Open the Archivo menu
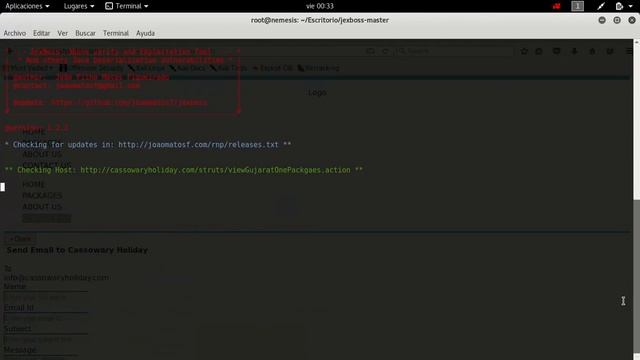Viewport: 640px width, 360px height. coord(15,33)
